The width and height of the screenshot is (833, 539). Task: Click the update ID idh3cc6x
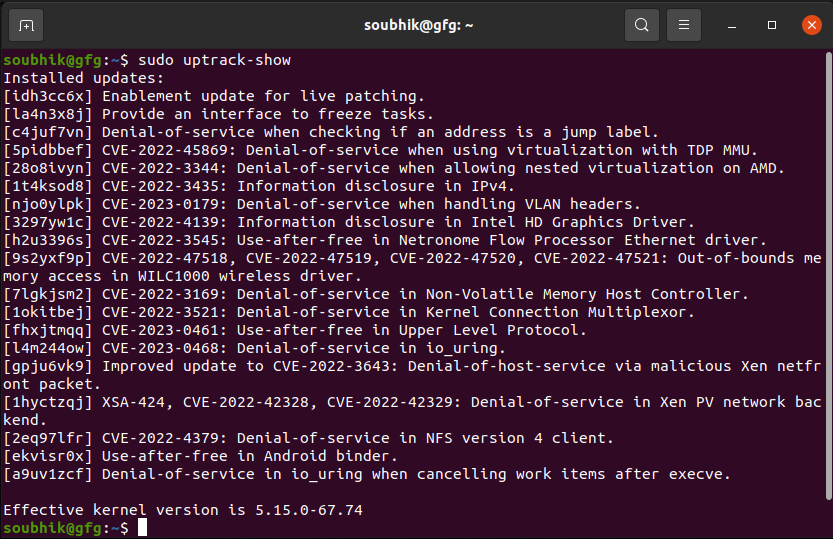click(48, 96)
